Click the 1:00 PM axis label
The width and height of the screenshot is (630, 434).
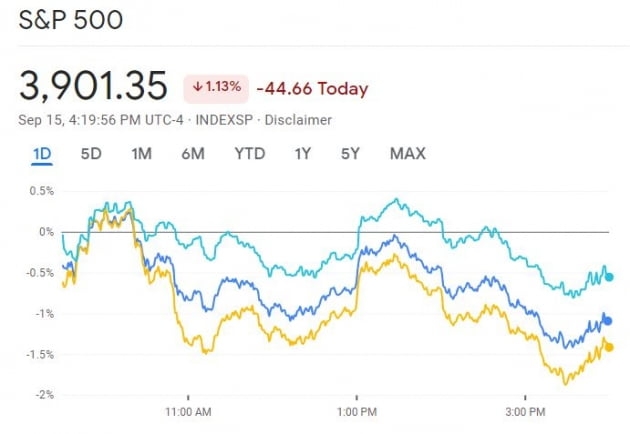357,412
